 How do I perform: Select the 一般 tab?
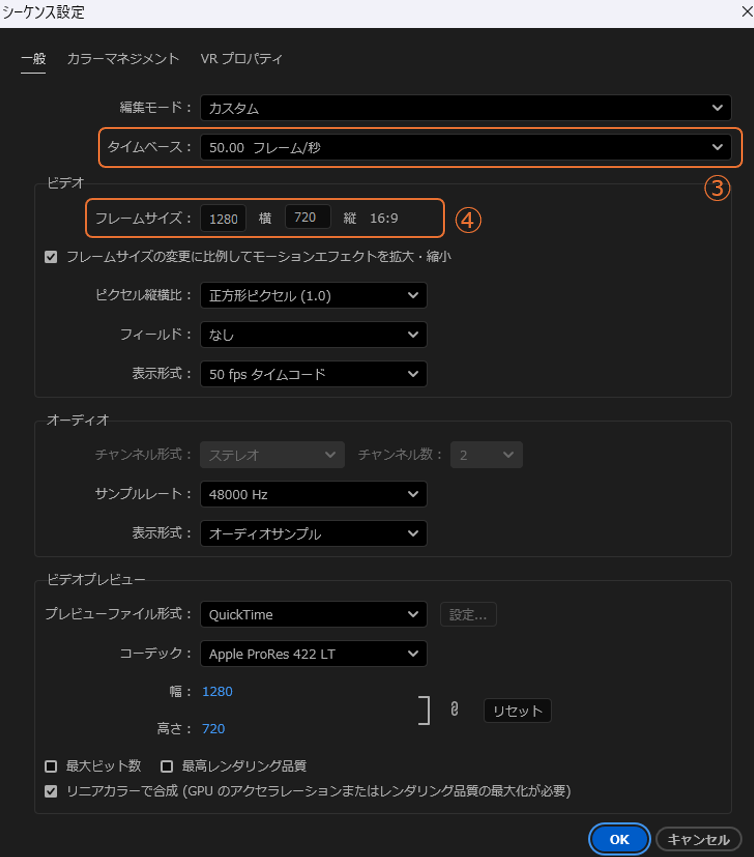pyautogui.click(x=33, y=59)
